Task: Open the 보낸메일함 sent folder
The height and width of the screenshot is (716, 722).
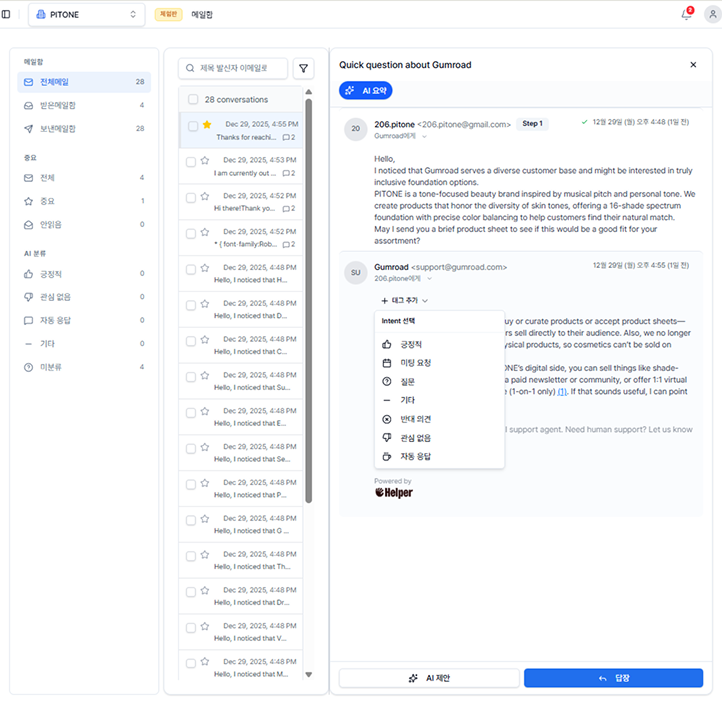Action: (84, 128)
